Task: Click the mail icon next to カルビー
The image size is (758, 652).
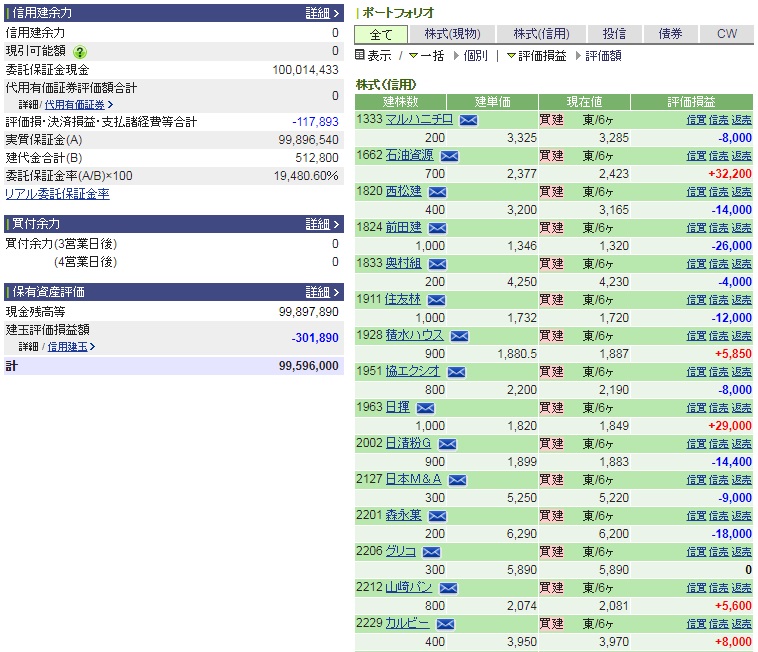Action: point(445,624)
